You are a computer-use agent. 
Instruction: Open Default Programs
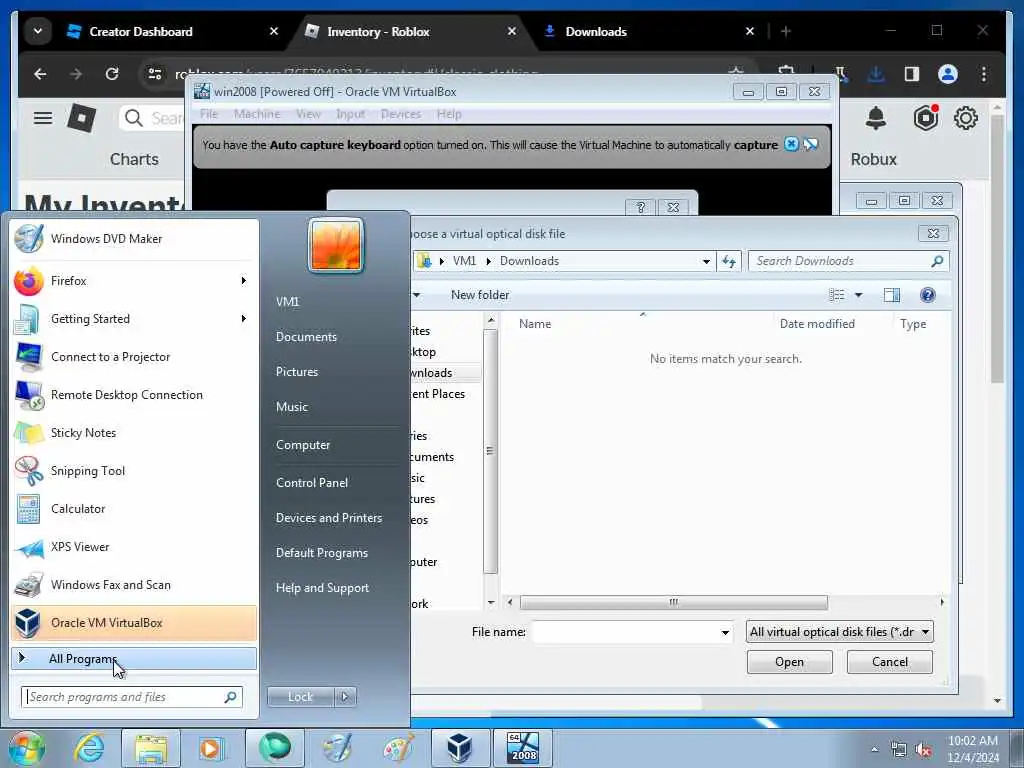[x=322, y=553]
